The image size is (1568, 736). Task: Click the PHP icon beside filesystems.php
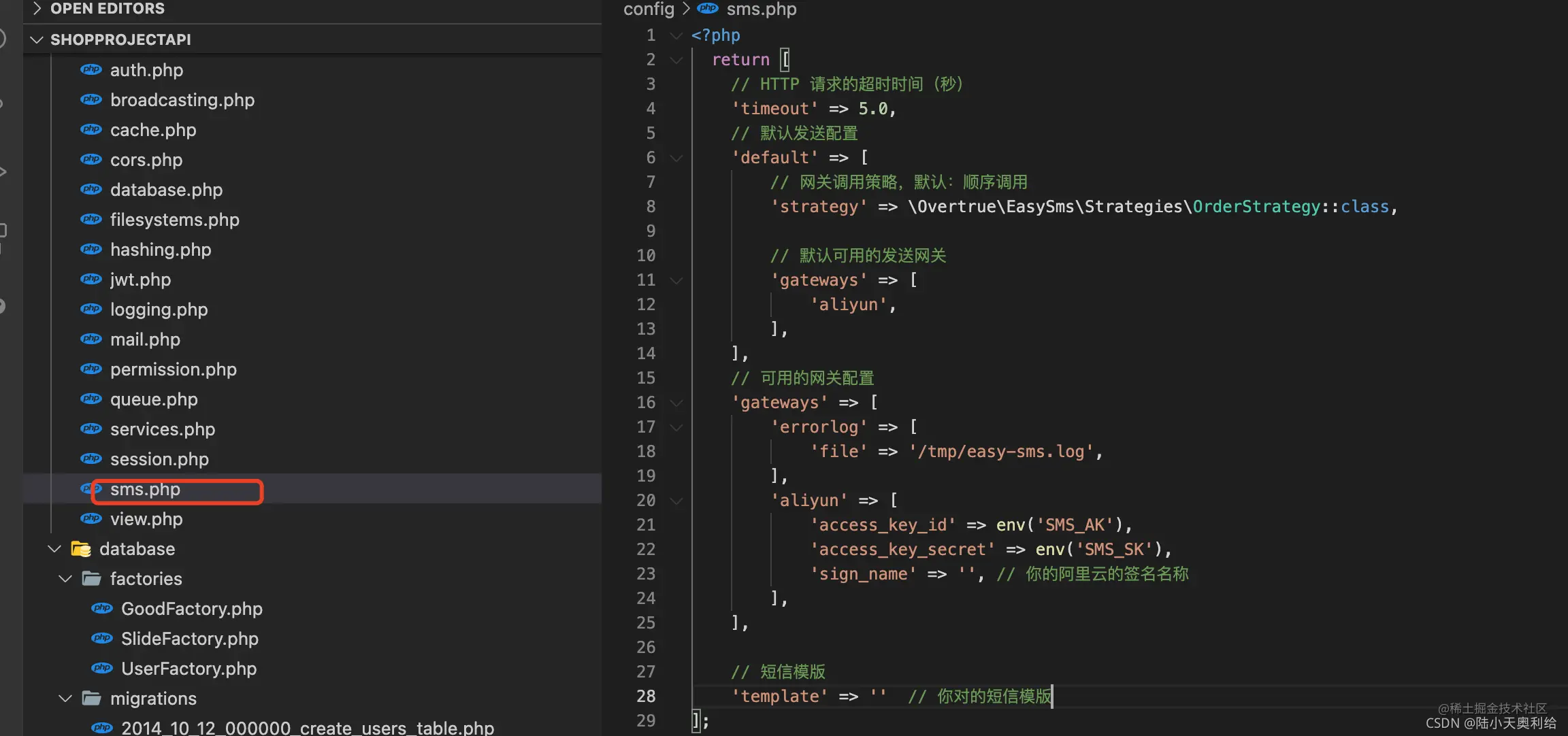[x=91, y=220]
